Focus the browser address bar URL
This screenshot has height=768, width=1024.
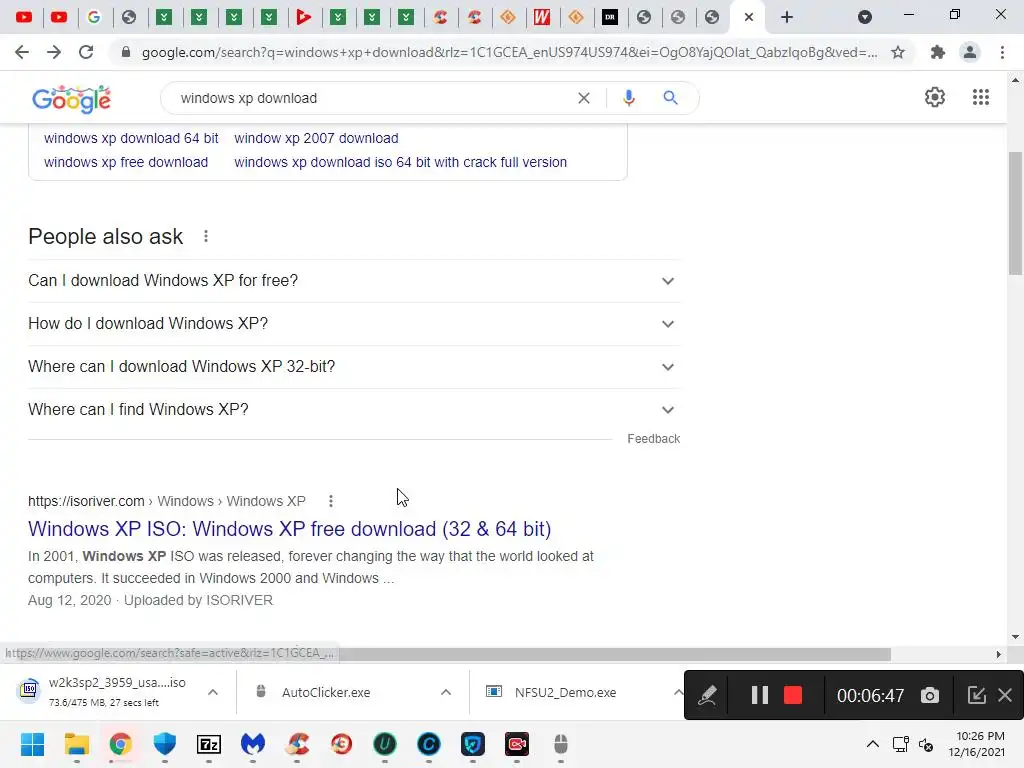point(509,52)
